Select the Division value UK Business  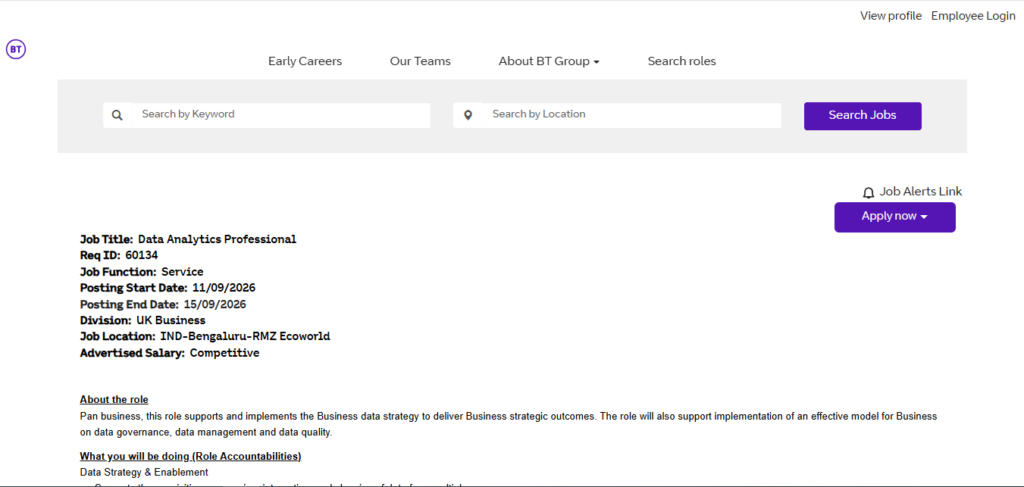(171, 321)
